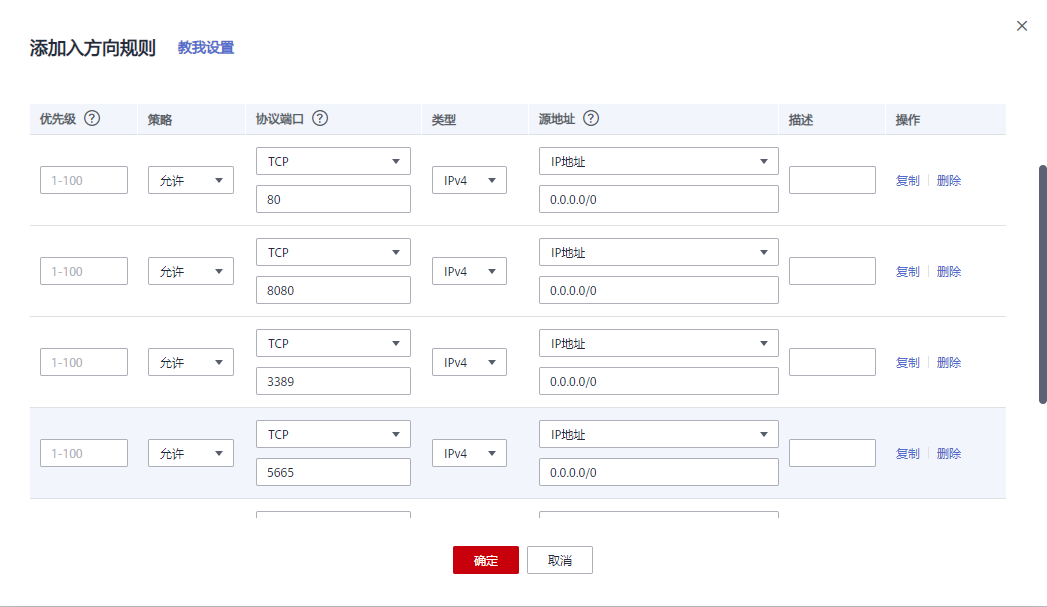
Task: Click 删除 for the port 80 rule
Action: click(x=949, y=180)
